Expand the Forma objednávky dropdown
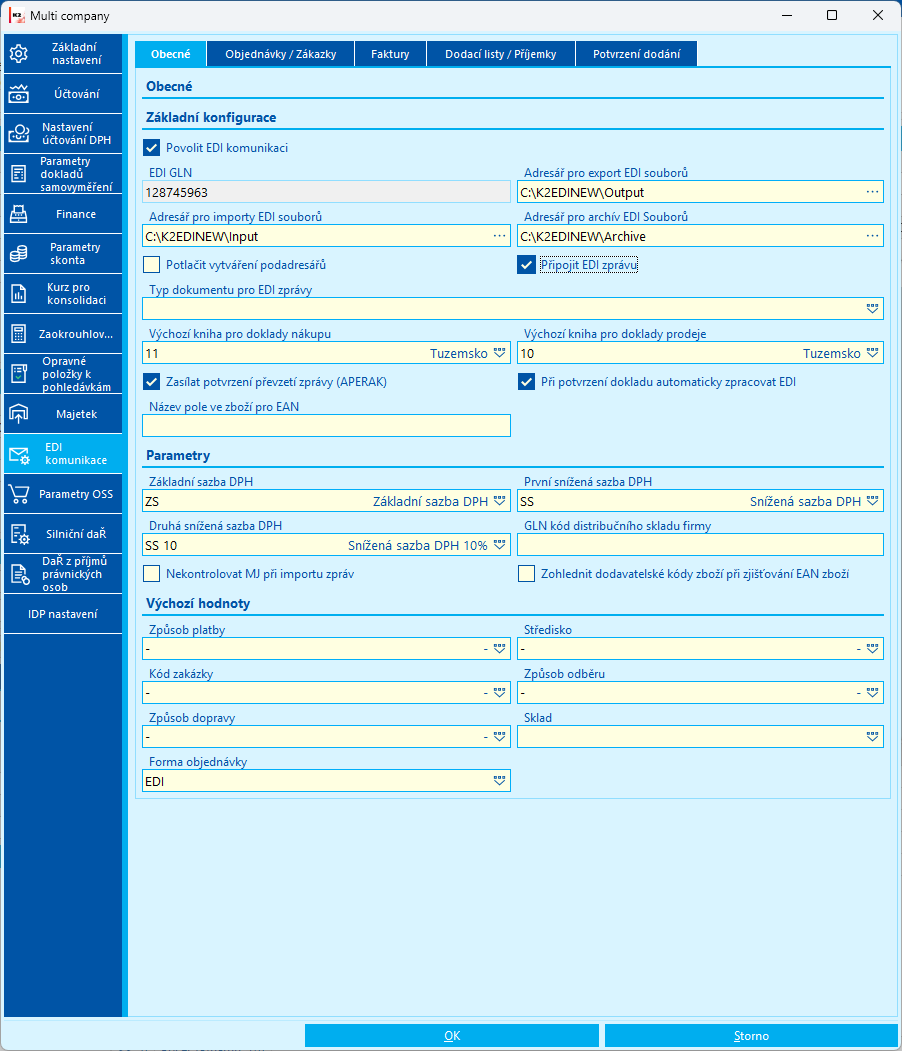902x1051 pixels. 499,781
